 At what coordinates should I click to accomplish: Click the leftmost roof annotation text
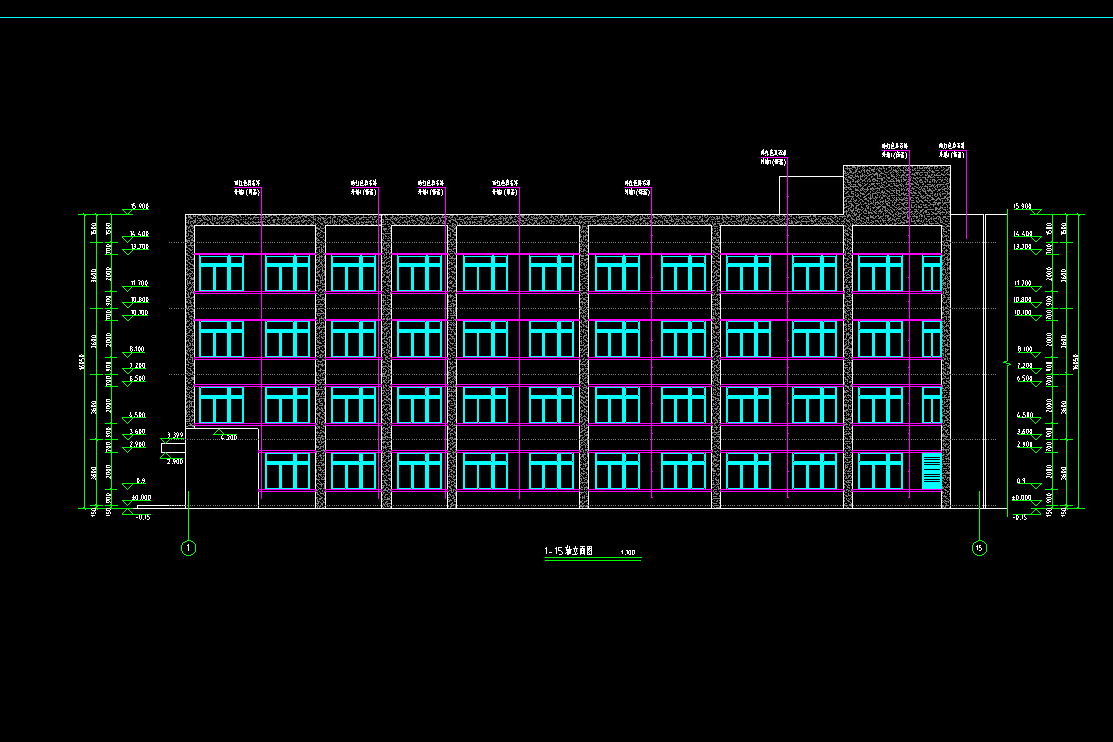[x=248, y=187]
